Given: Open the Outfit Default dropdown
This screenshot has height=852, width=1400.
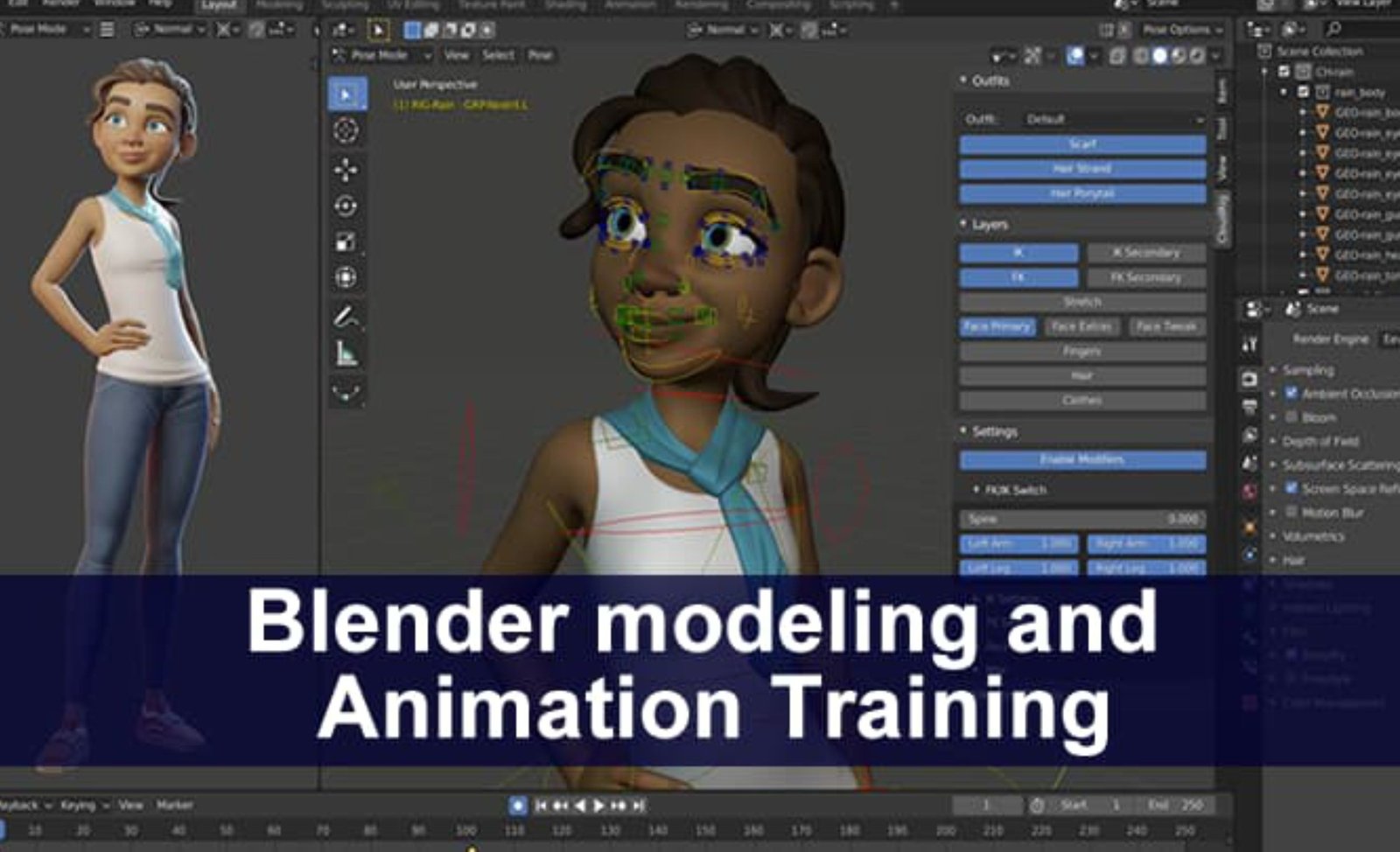Looking at the screenshot, I should click(x=1113, y=119).
